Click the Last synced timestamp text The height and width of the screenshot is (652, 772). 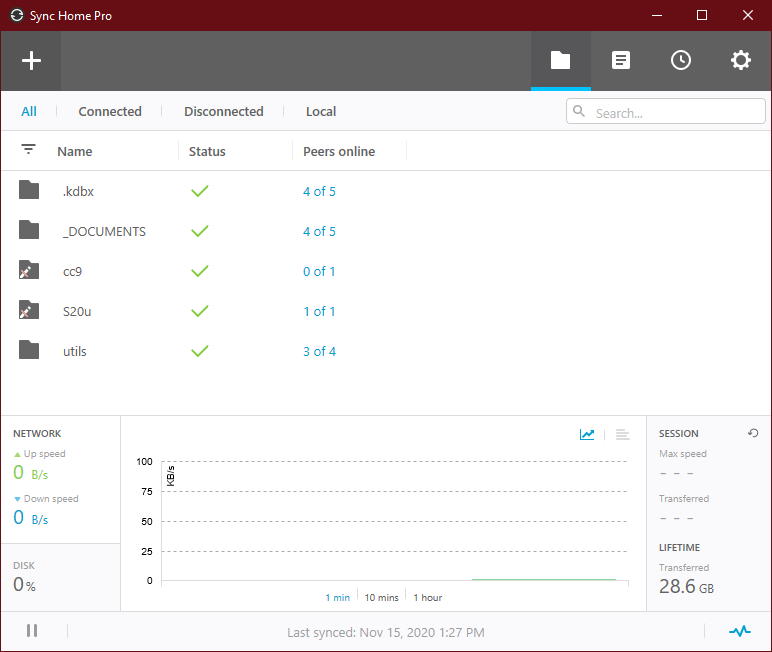[x=386, y=632]
